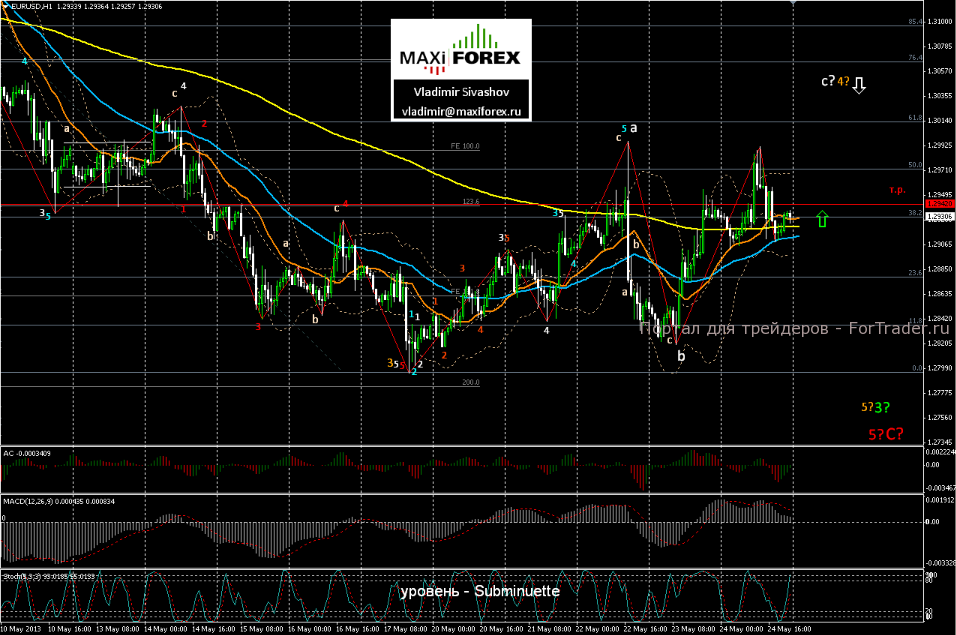Select the Vladimir Sivashov name label
Viewport: 956px width, 635px height.
[461, 92]
